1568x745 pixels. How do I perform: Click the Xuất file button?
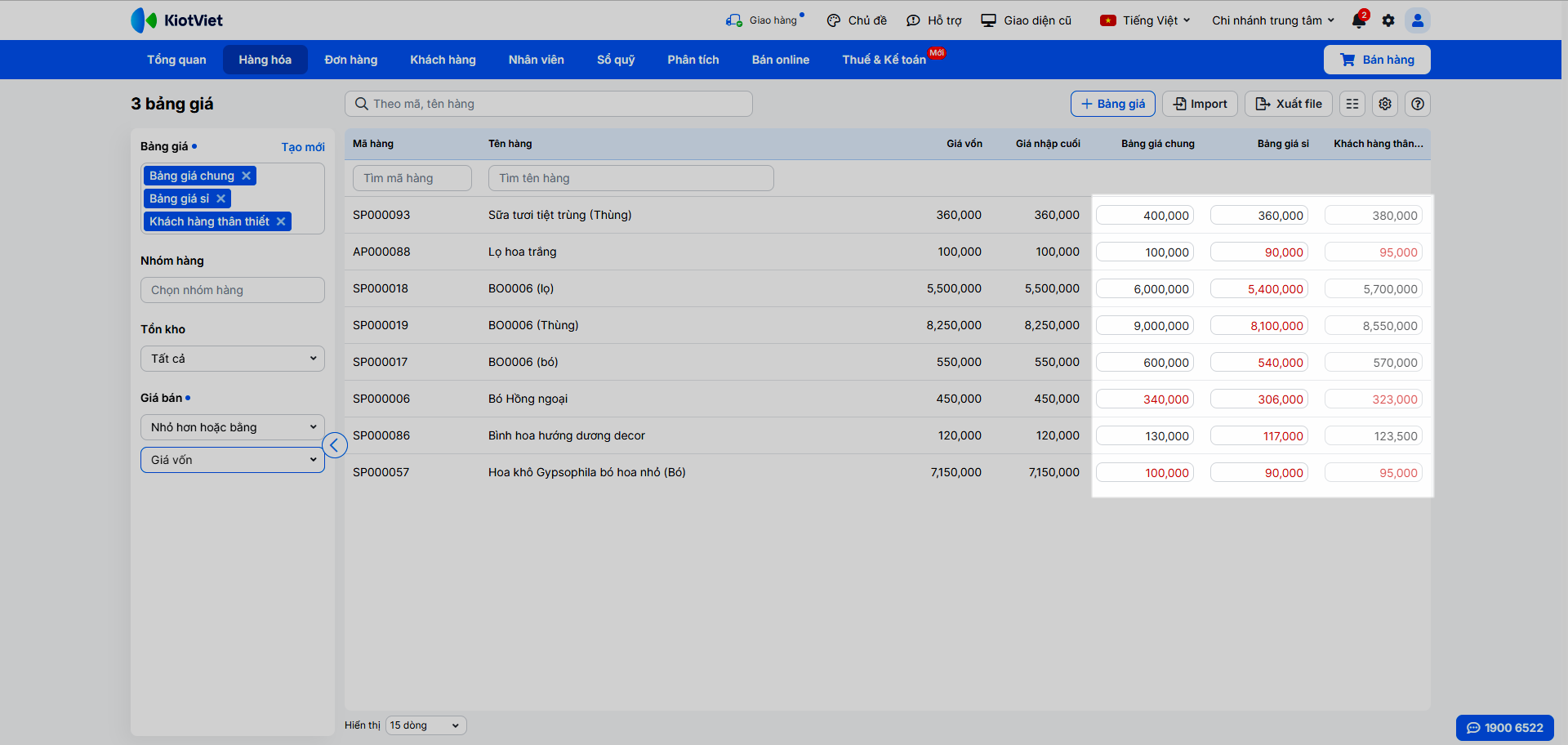[x=1289, y=104]
